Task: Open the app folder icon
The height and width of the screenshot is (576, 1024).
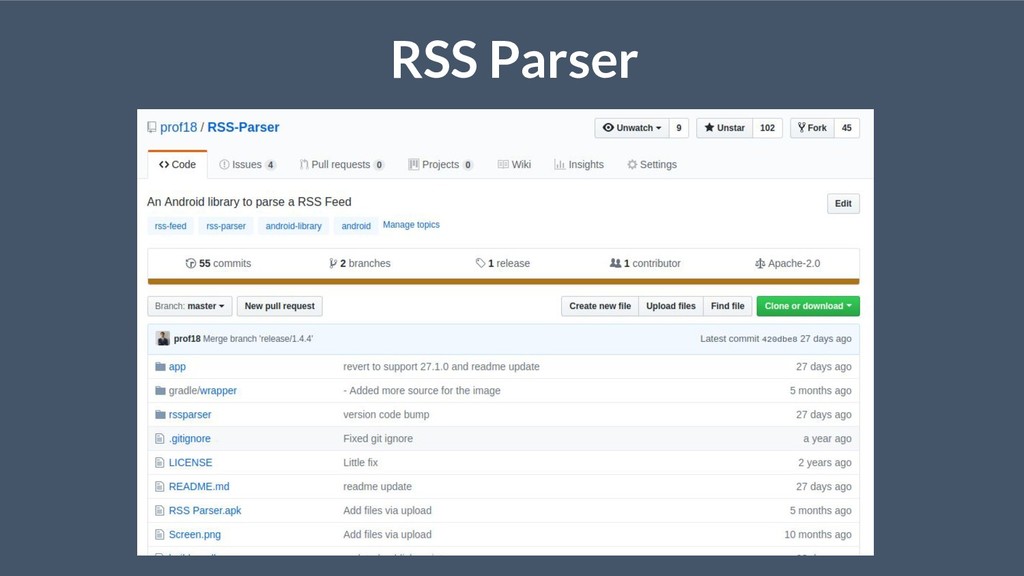Action: (160, 366)
